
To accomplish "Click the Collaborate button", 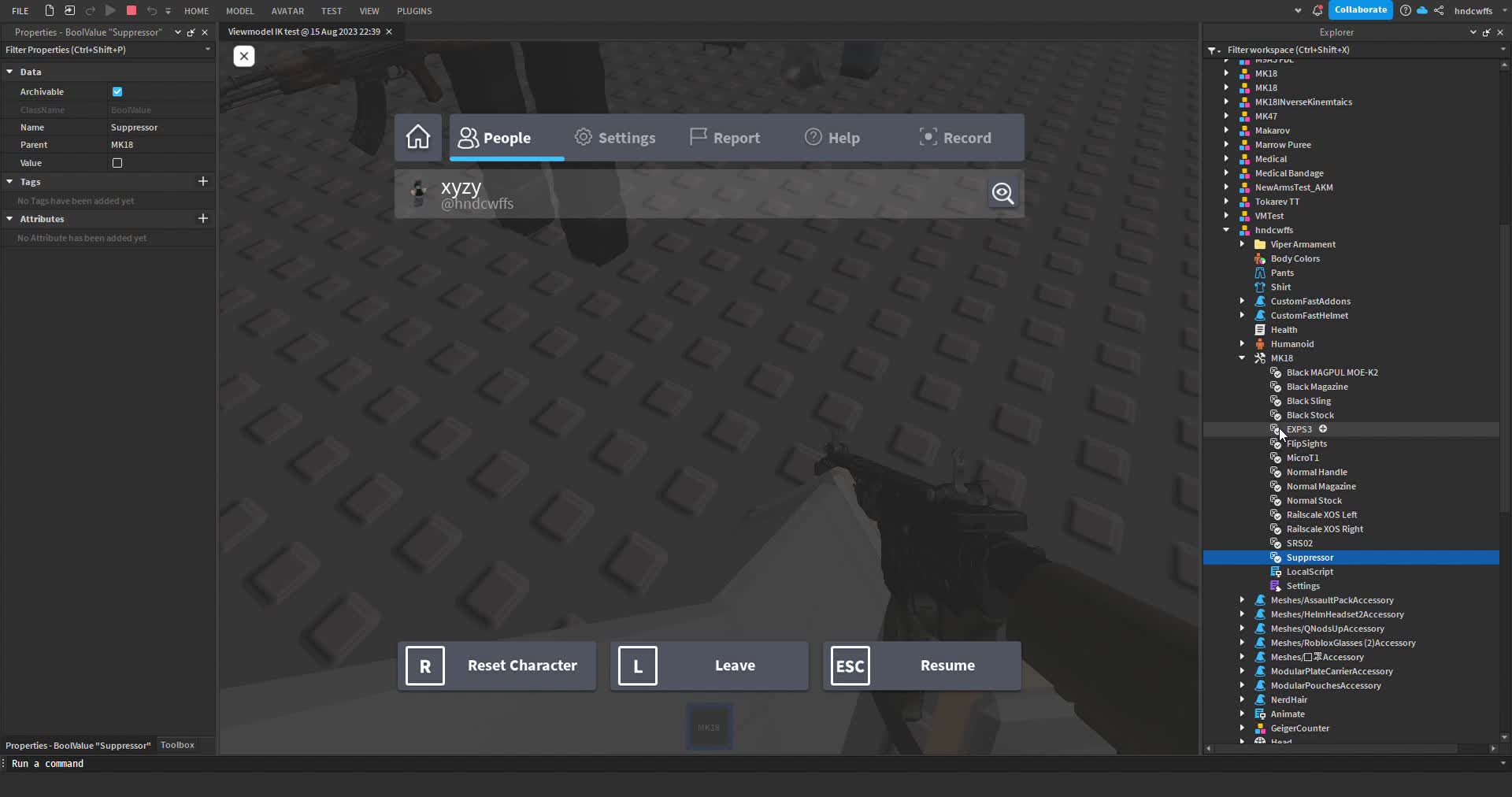I will click(x=1361, y=9).
